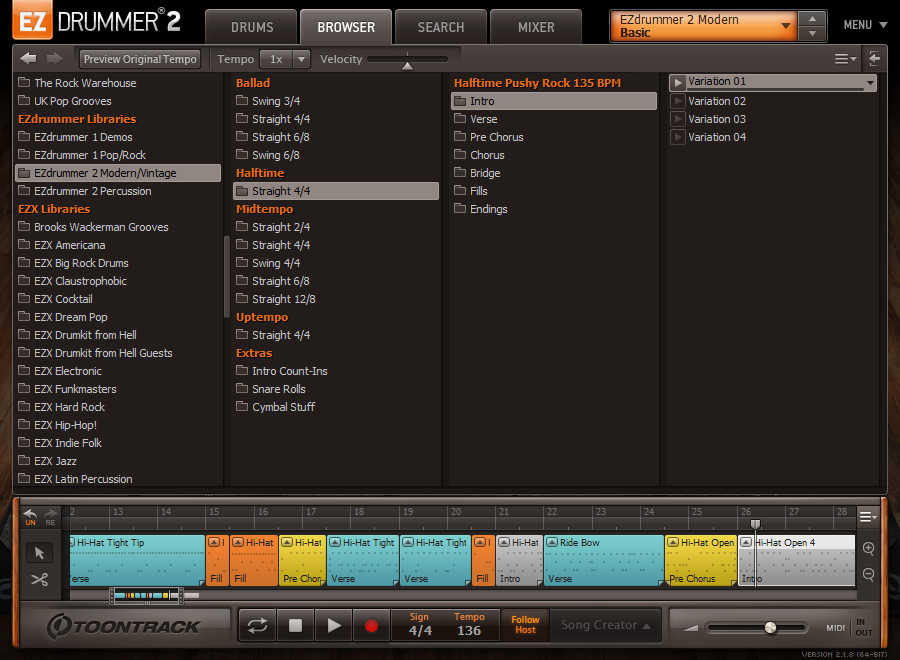Click the play transport button
The image size is (900, 660).
click(x=333, y=625)
